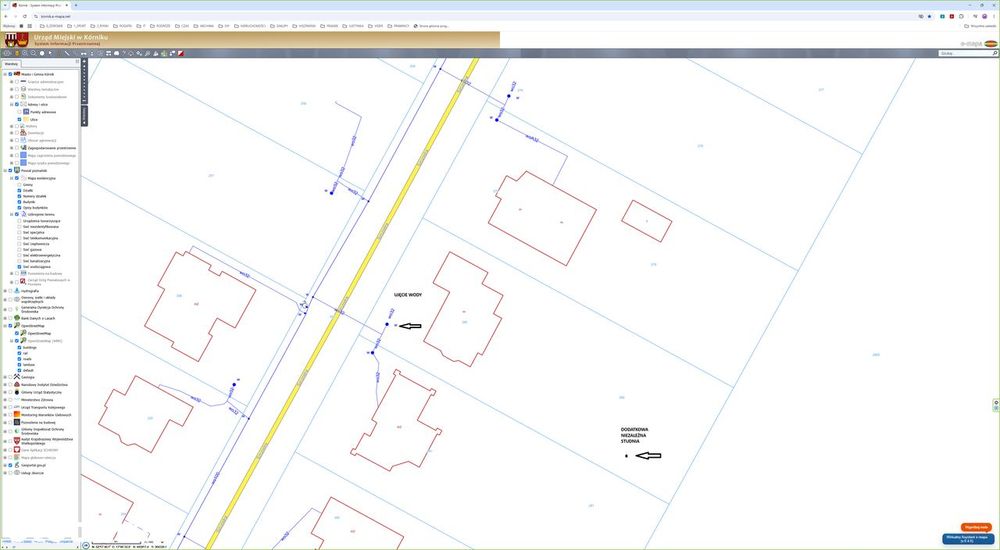Viewport: 1000px width, 550px height.
Task: Expand the Bank Danych o Lasach group
Action: click(4, 317)
